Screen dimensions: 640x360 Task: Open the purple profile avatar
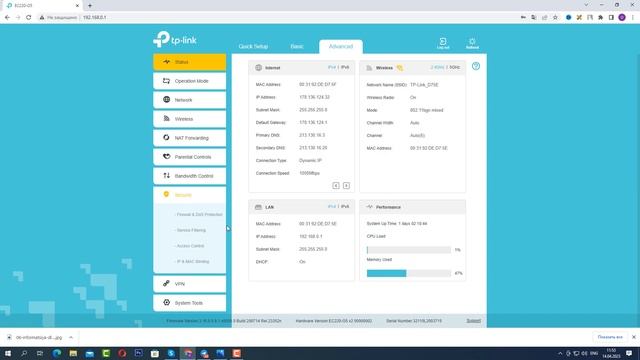point(622,18)
